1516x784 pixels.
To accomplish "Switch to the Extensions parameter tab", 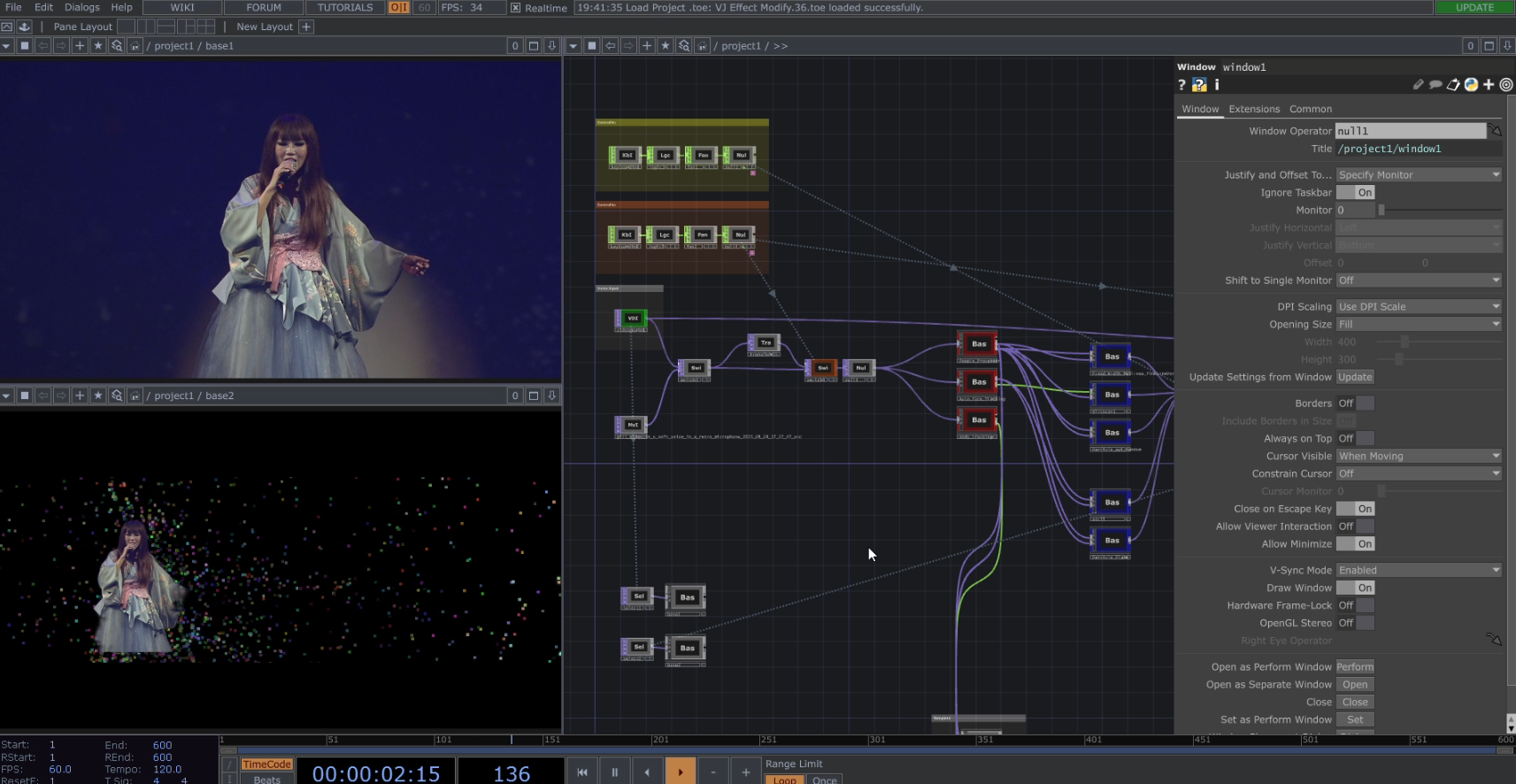I will pyautogui.click(x=1254, y=109).
